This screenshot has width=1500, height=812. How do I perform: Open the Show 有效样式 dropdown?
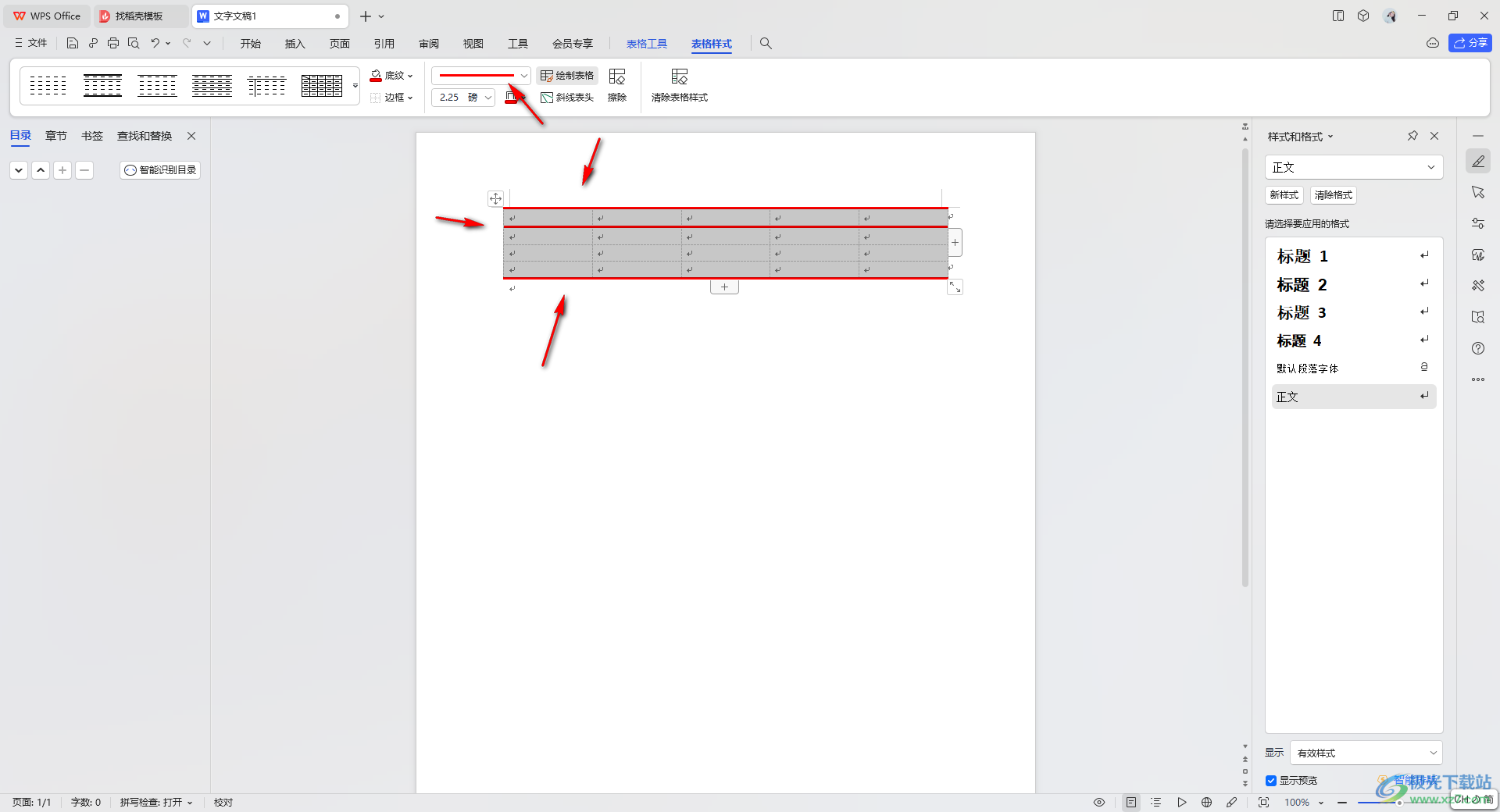pyautogui.click(x=1366, y=753)
